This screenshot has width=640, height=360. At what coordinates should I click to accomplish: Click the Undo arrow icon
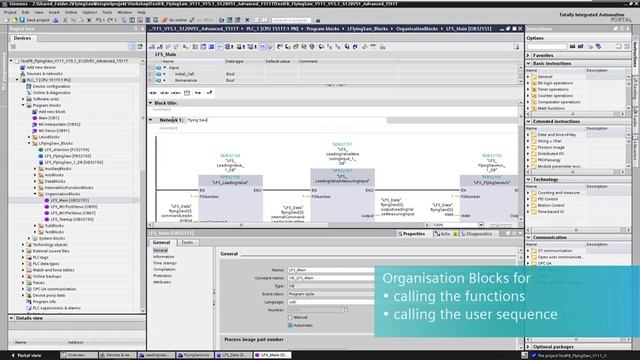coord(99,20)
